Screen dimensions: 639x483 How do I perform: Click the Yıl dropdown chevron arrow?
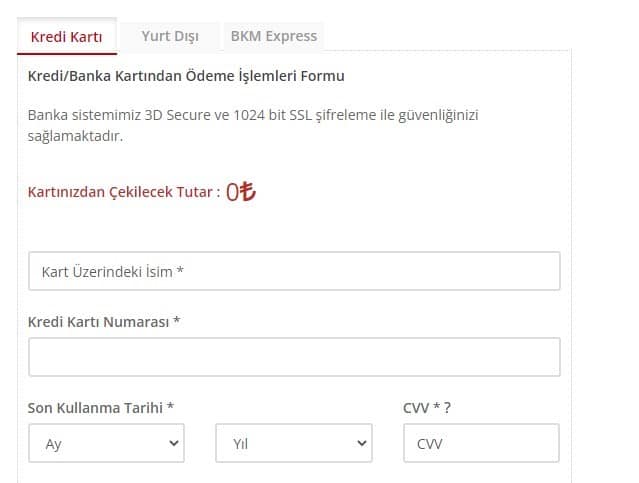[x=360, y=442]
